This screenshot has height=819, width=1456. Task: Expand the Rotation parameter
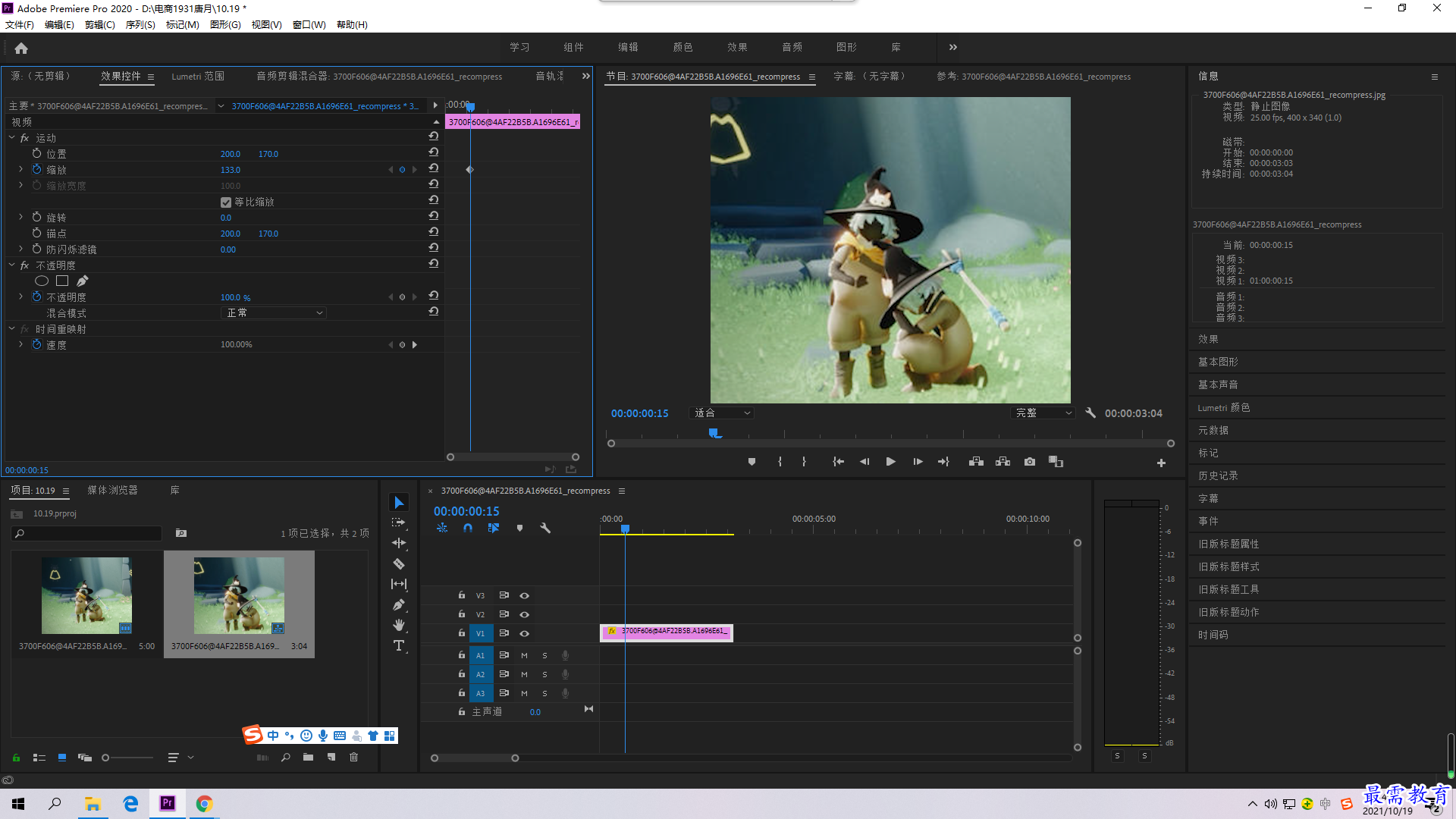20,218
